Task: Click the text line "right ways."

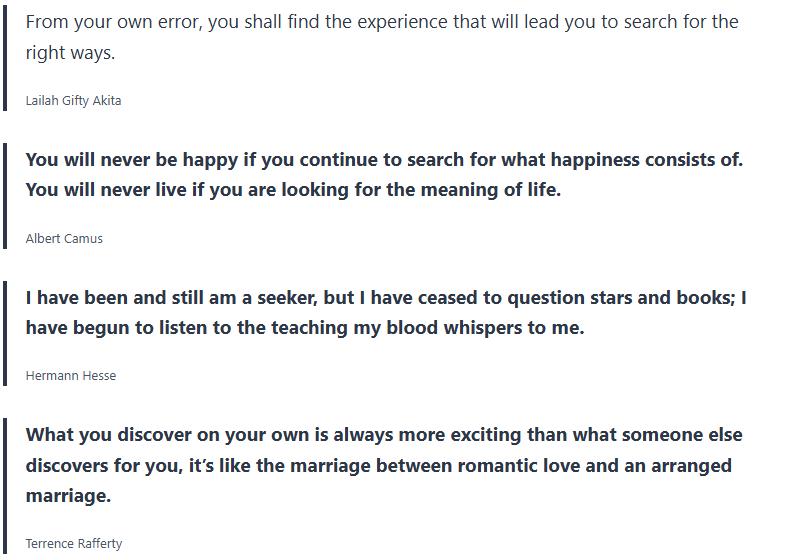Action: [70, 53]
